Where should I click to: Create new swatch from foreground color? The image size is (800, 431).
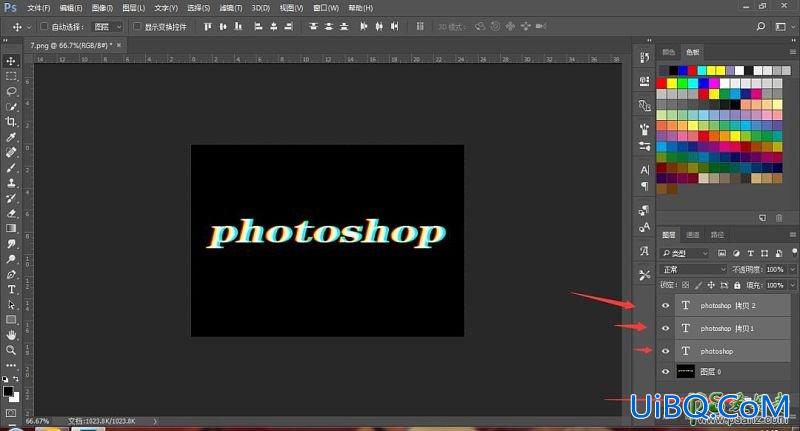762,218
